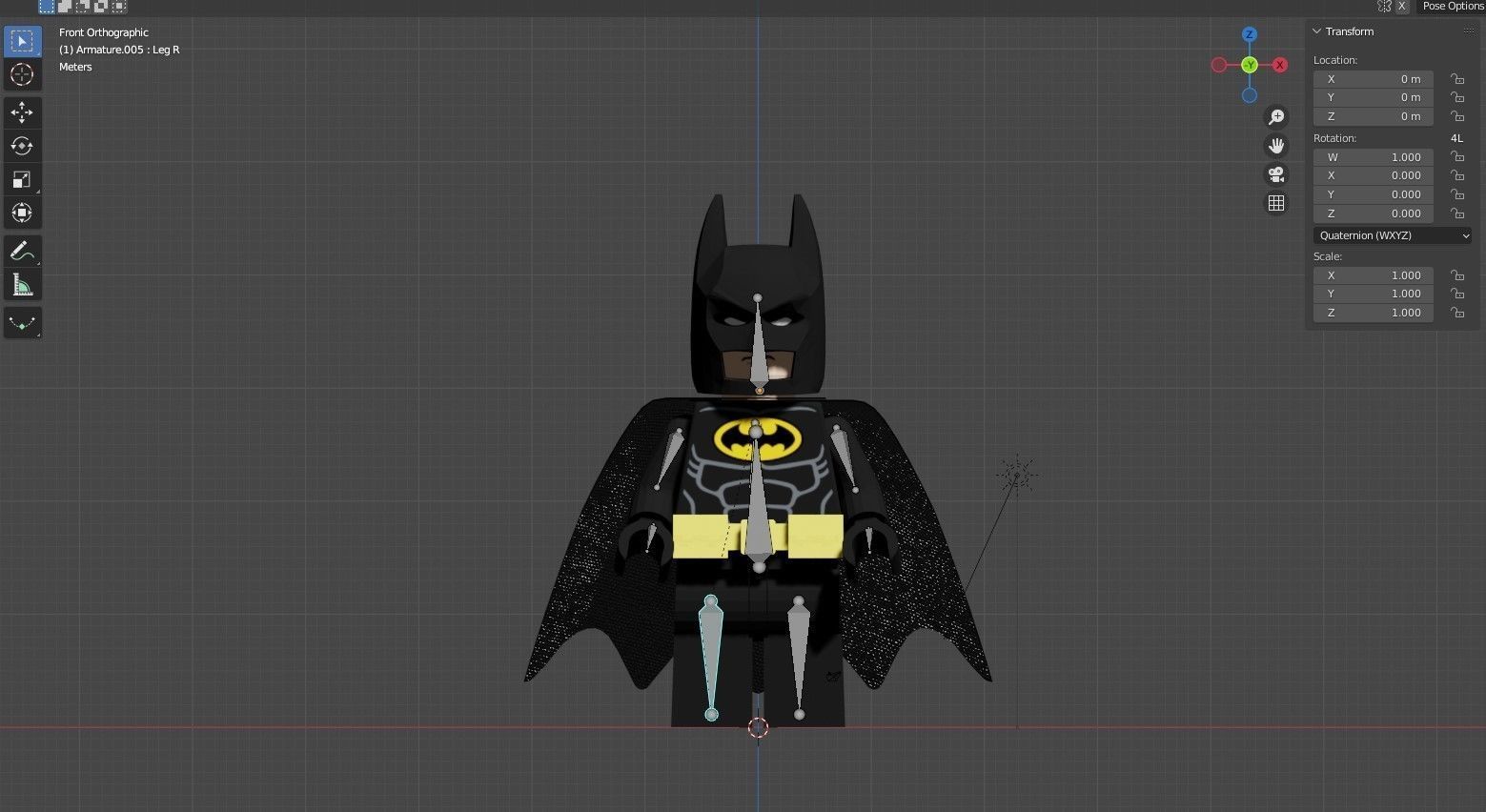This screenshot has height=812, width=1486.
Task: Click the red X axis gizmo ball
Action: click(1280, 65)
